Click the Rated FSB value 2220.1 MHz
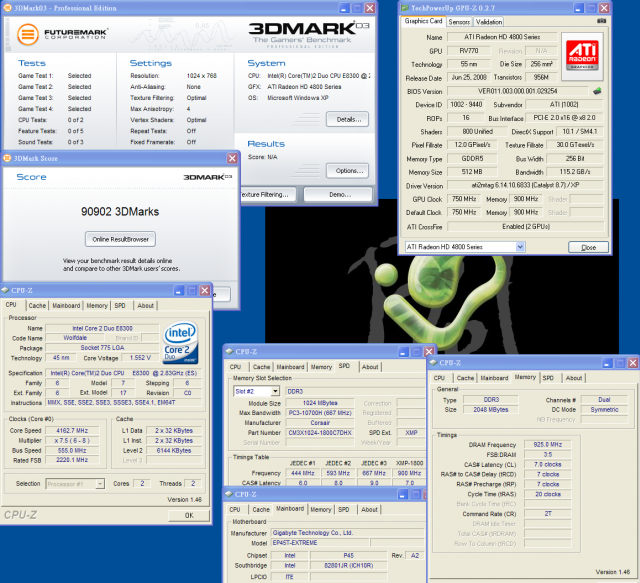Image resolution: width=640 pixels, height=583 pixels. click(x=72, y=460)
